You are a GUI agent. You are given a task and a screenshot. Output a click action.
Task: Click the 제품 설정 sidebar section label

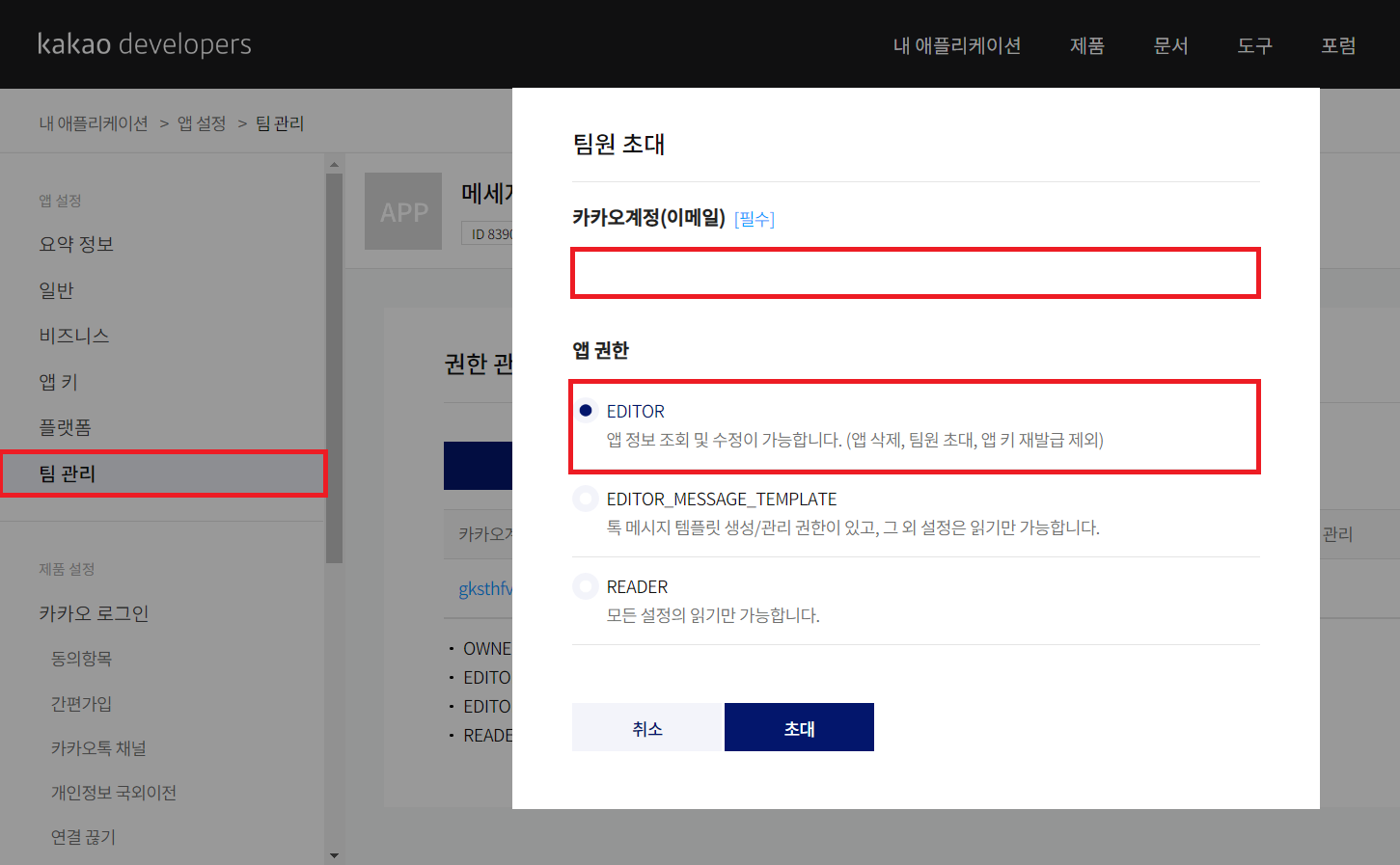67,569
